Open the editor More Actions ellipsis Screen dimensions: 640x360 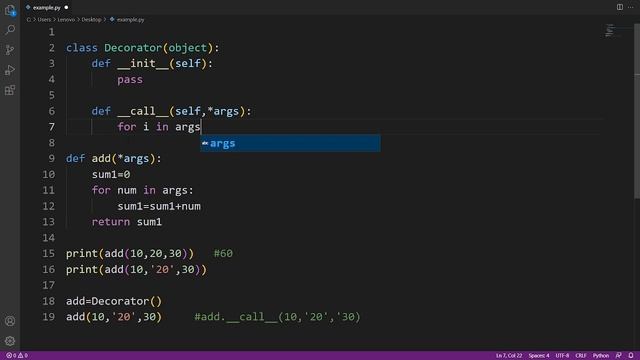tap(631, 7)
